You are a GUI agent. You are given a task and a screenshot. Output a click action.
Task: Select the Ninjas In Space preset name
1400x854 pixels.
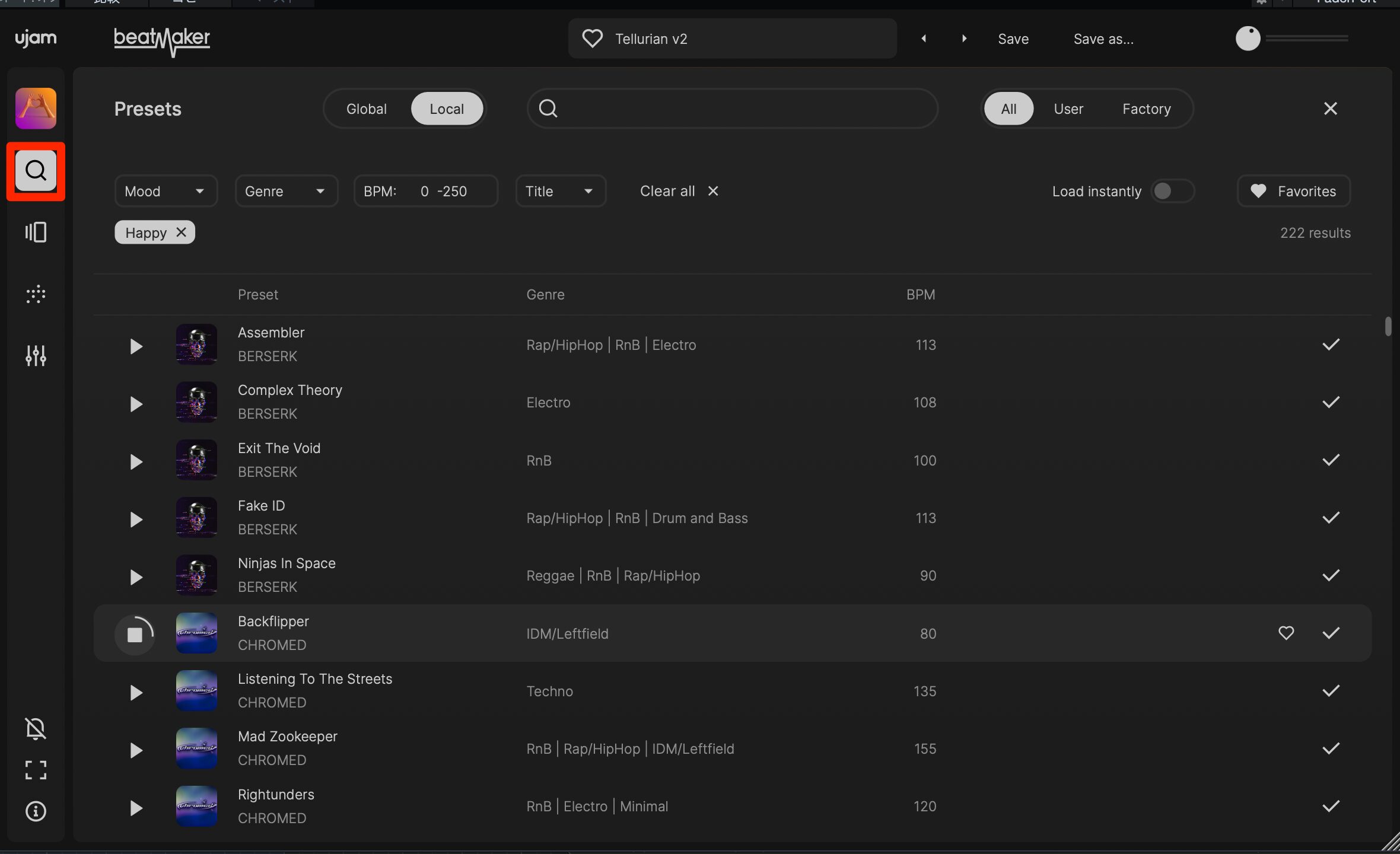287,563
